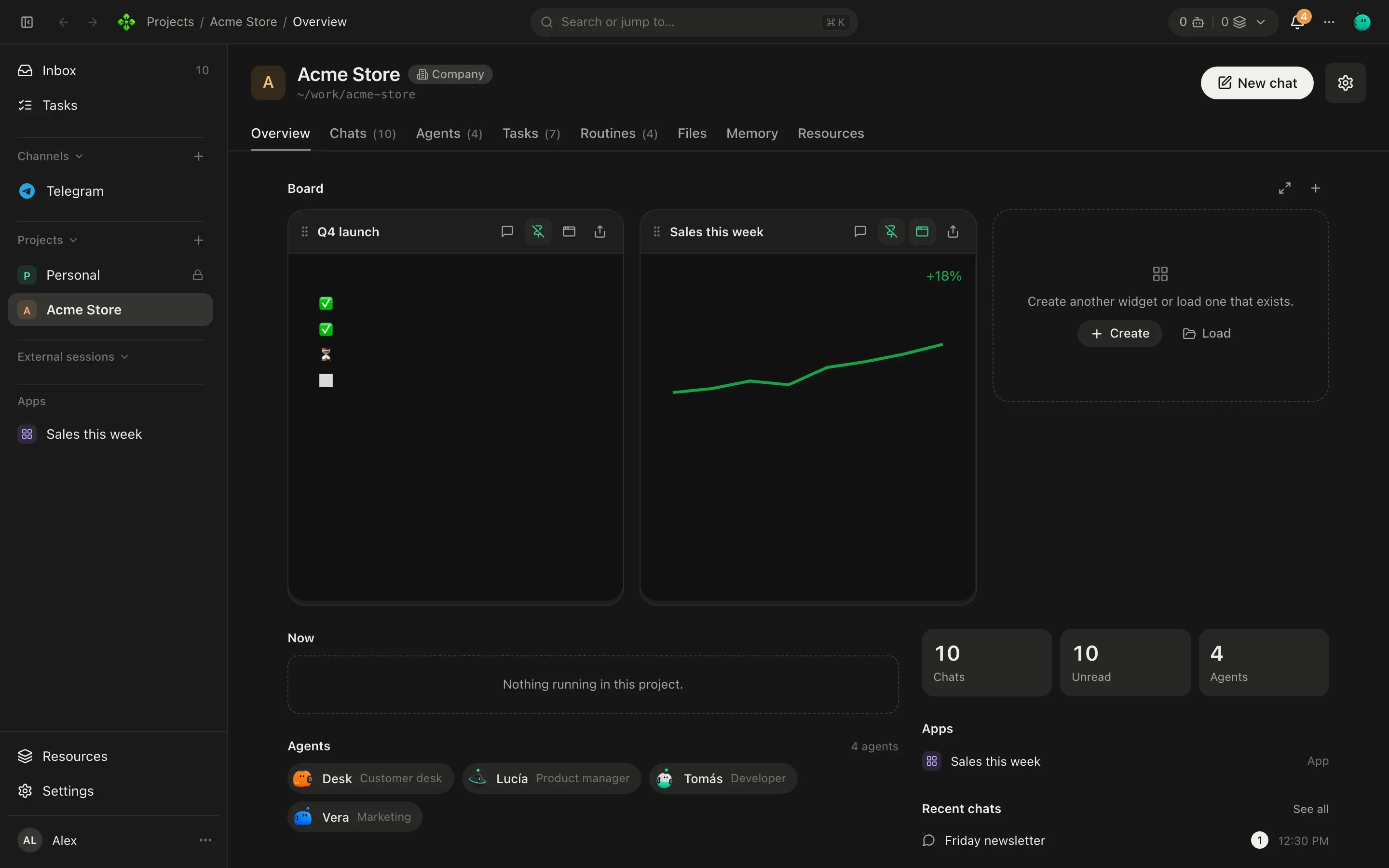Open project settings gear button
The width and height of the screenshot is (1389, 868).
[1346, 82]
